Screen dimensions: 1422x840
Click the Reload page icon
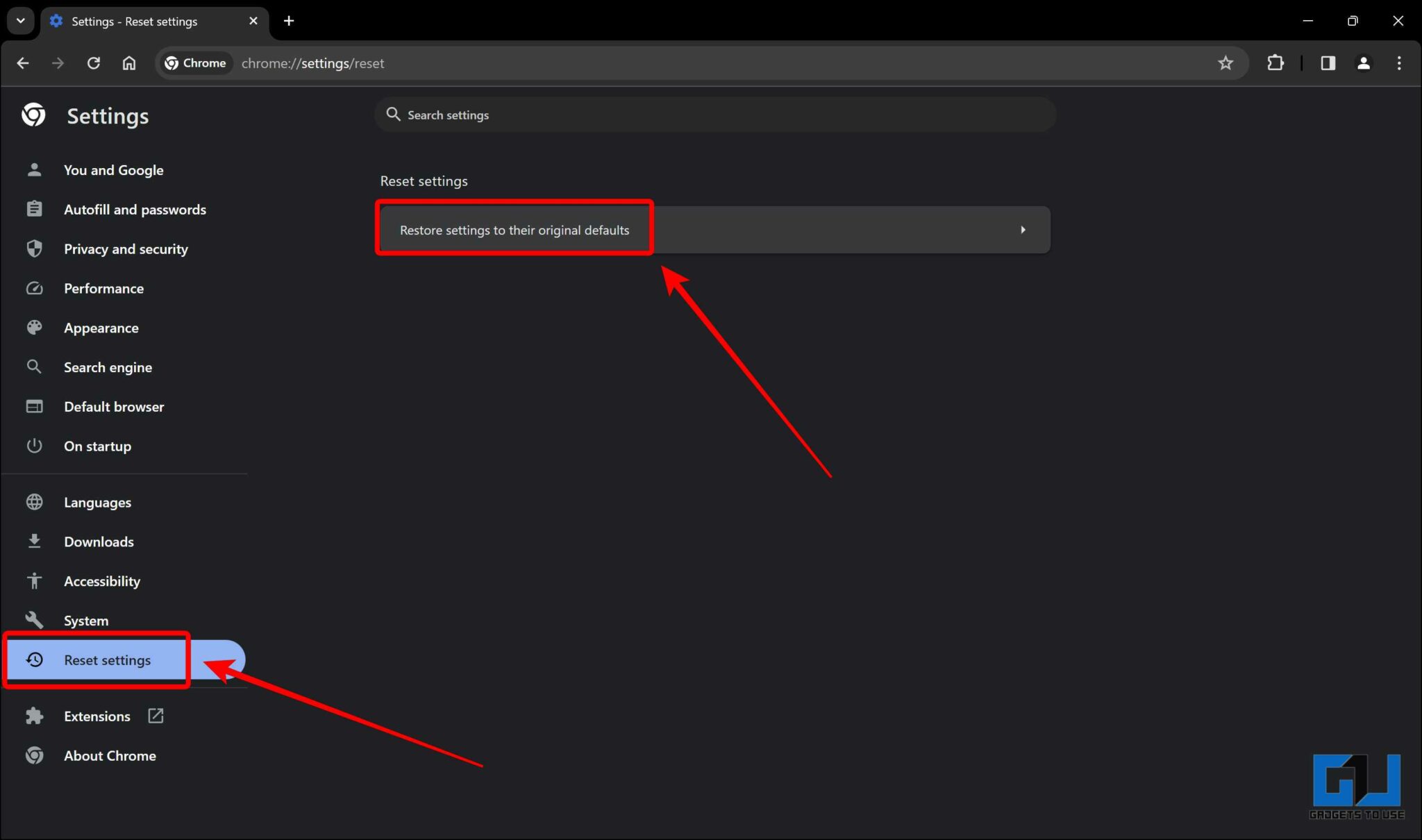[x=93, y=62]
